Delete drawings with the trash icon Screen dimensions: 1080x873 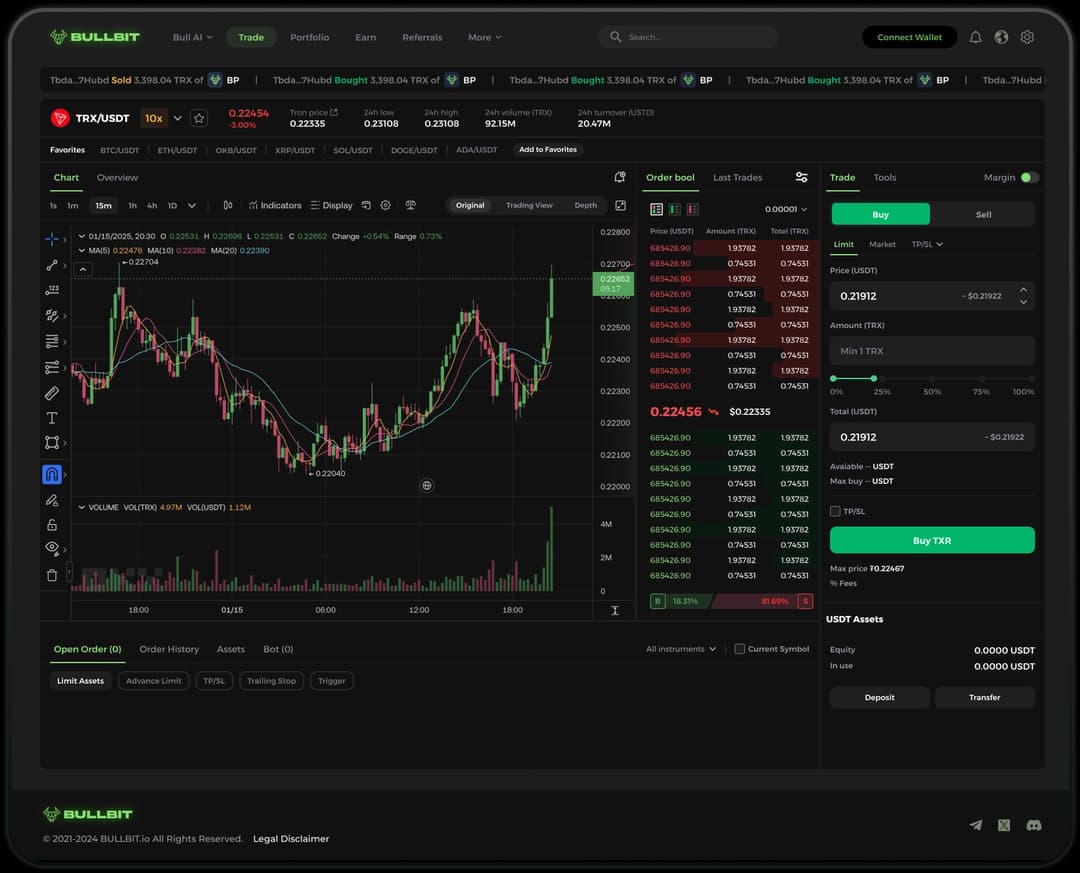coord(52,575)
